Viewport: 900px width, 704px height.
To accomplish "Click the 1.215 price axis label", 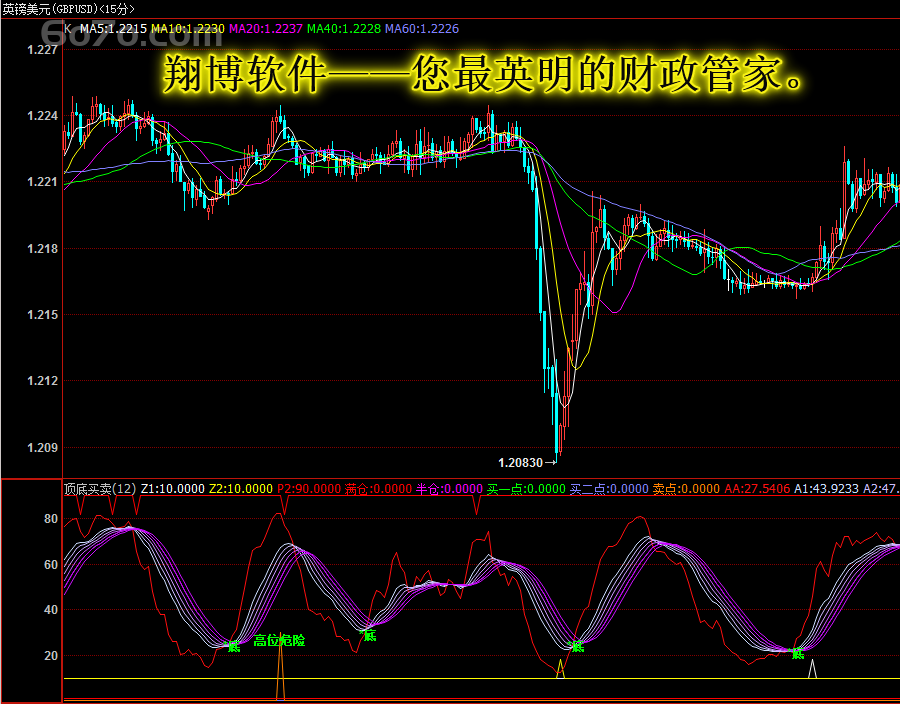I will [42, 314].
